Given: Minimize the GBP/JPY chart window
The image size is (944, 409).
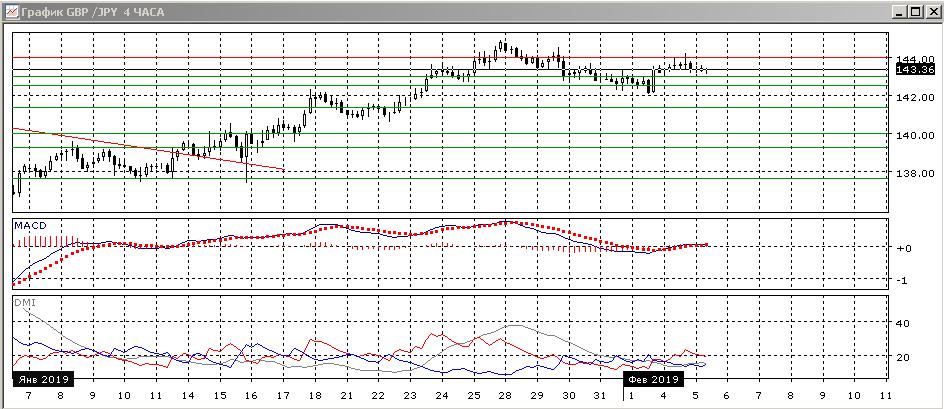Looking at the screenshot, I should 899,11.
